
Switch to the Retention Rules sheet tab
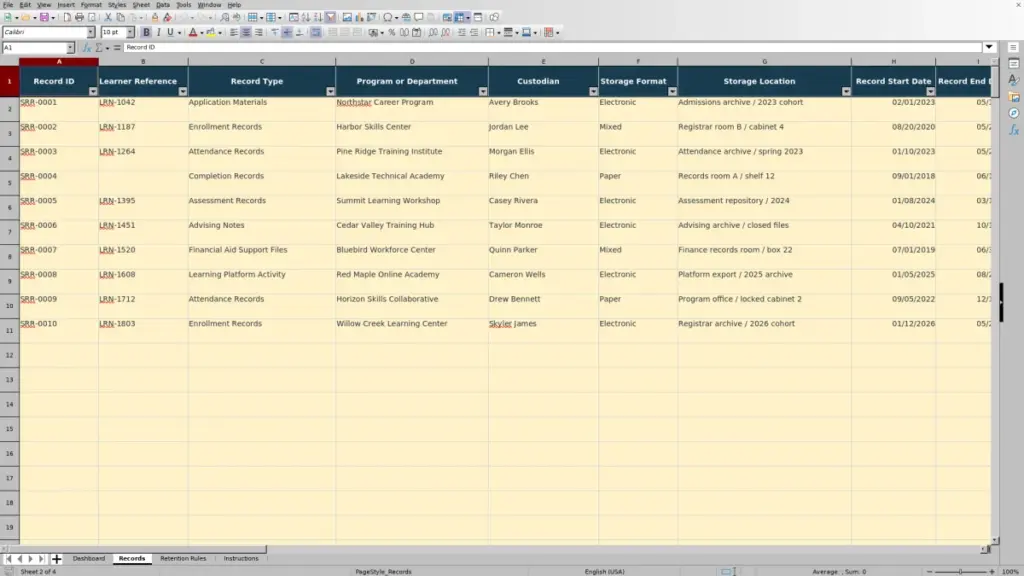(183, 558)
